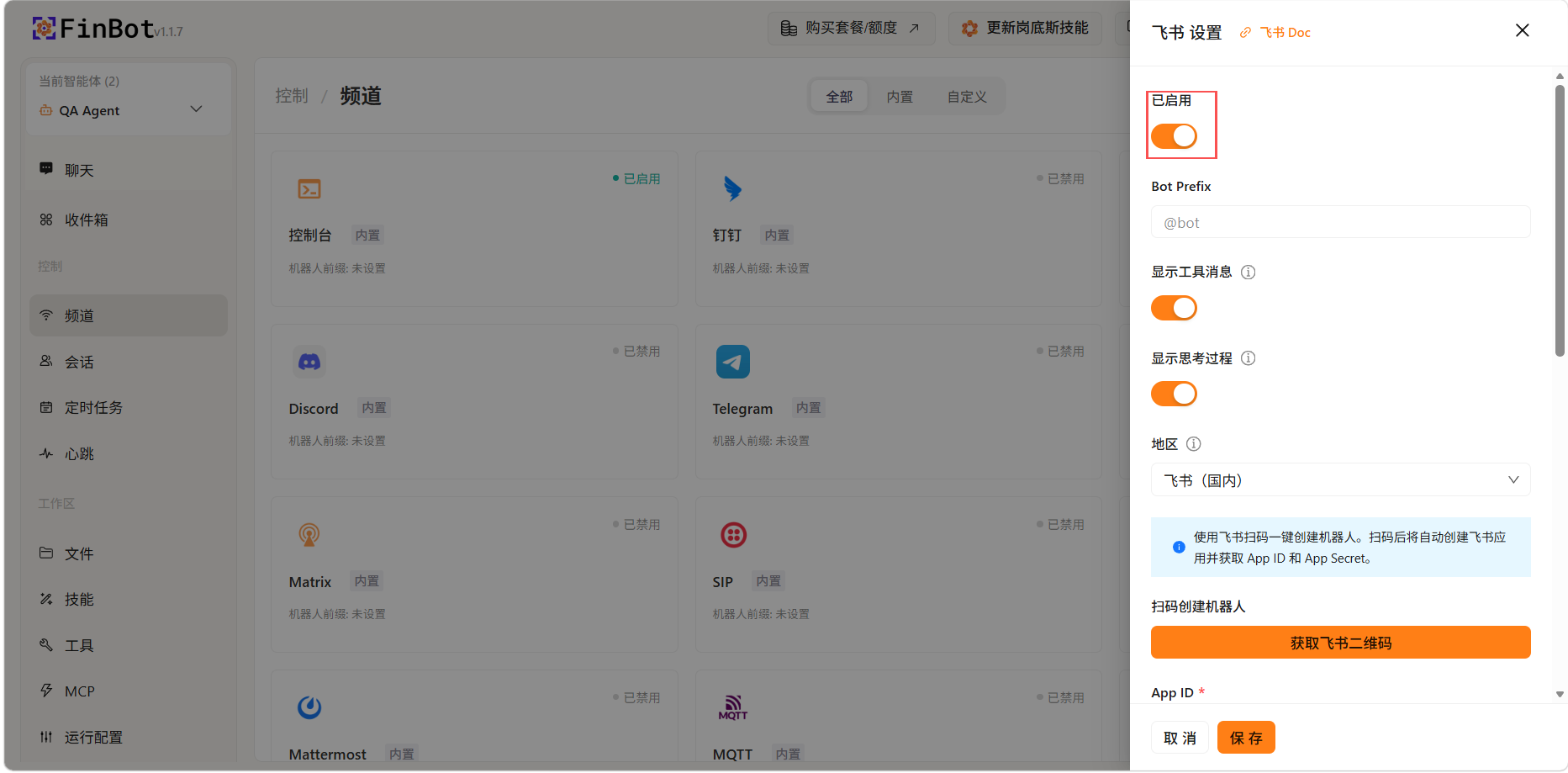Screen dimensions: 1568x773
Task: Click info icon next to 显示工具消息
Action: click(1249, 273)
